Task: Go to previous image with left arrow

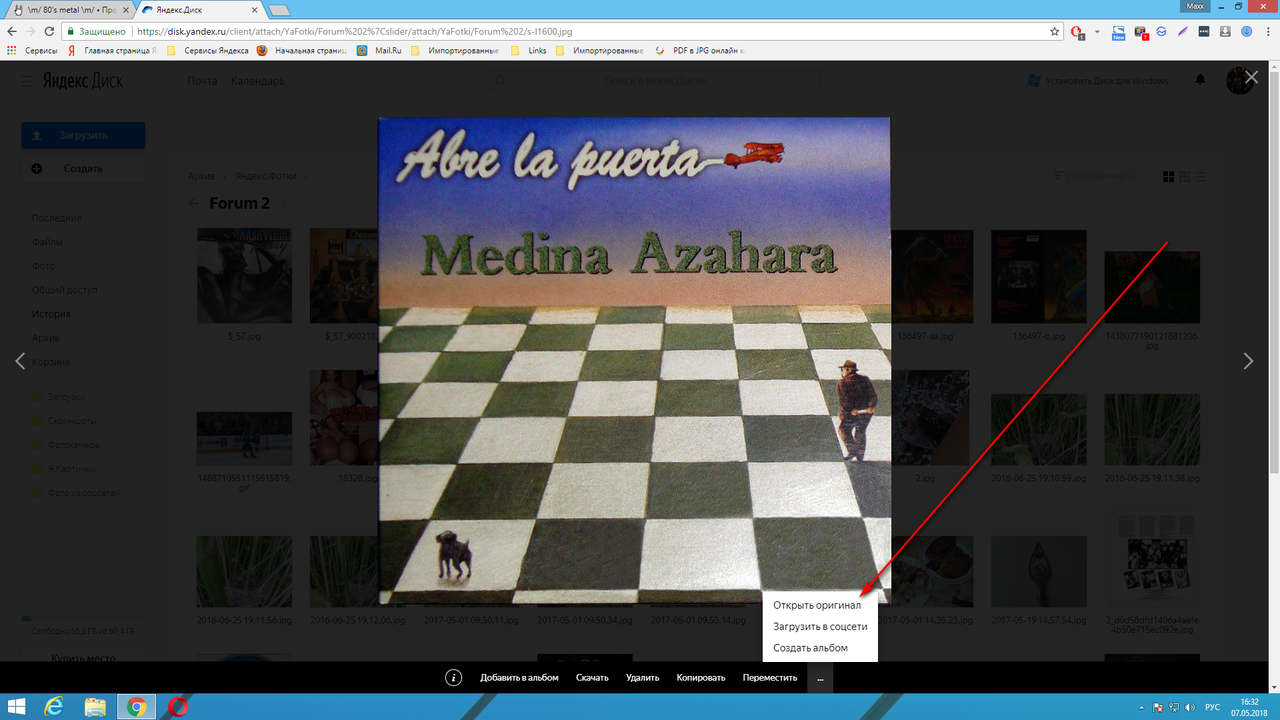Action: pos(20,361)
